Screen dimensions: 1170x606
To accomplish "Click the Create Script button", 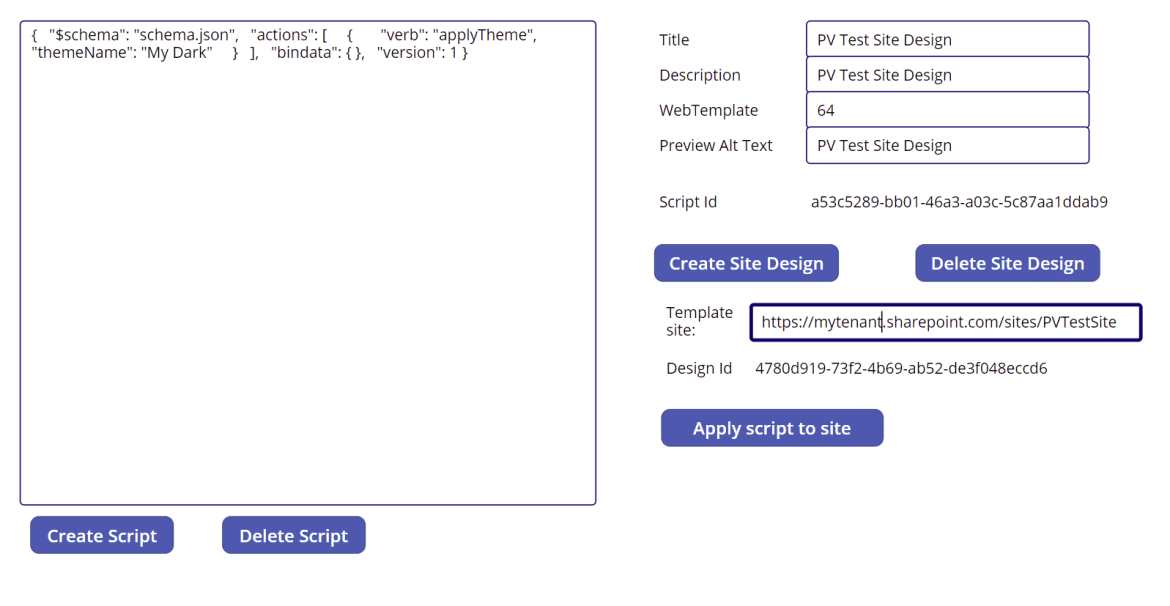I will point(101,535).
